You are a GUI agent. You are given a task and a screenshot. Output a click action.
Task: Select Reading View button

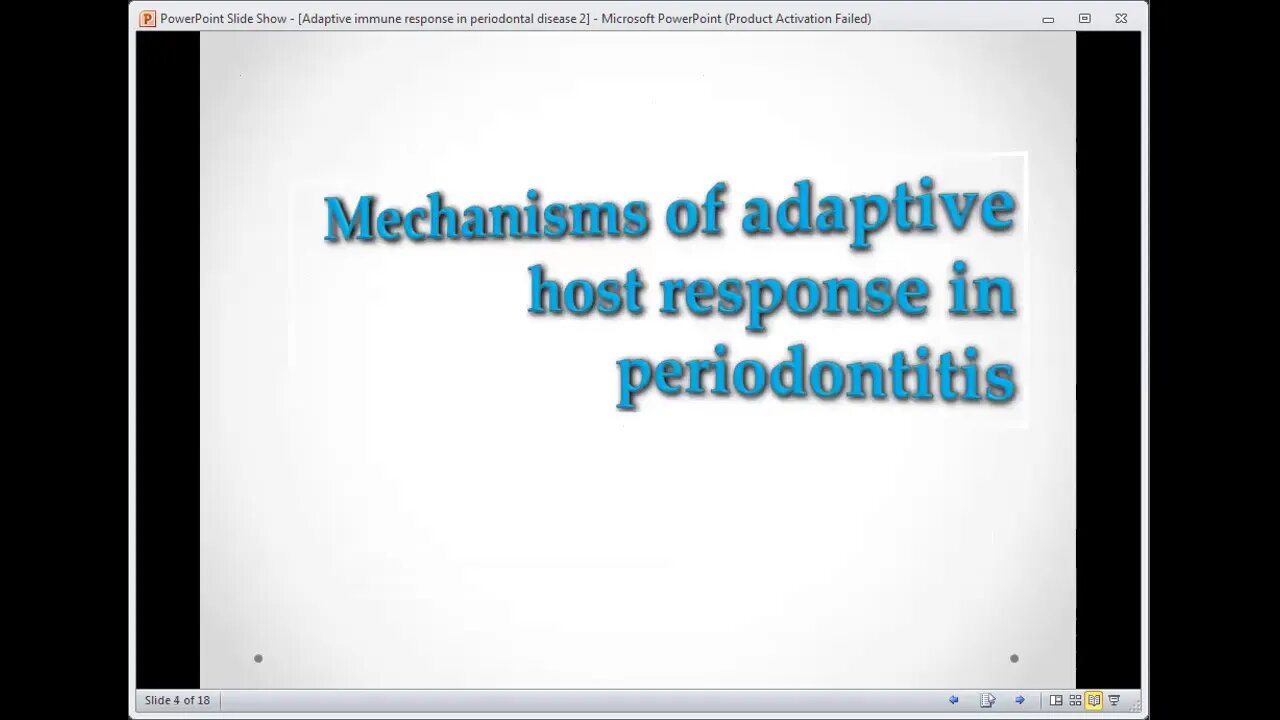pyautogui.click(x=1094, y=700)
